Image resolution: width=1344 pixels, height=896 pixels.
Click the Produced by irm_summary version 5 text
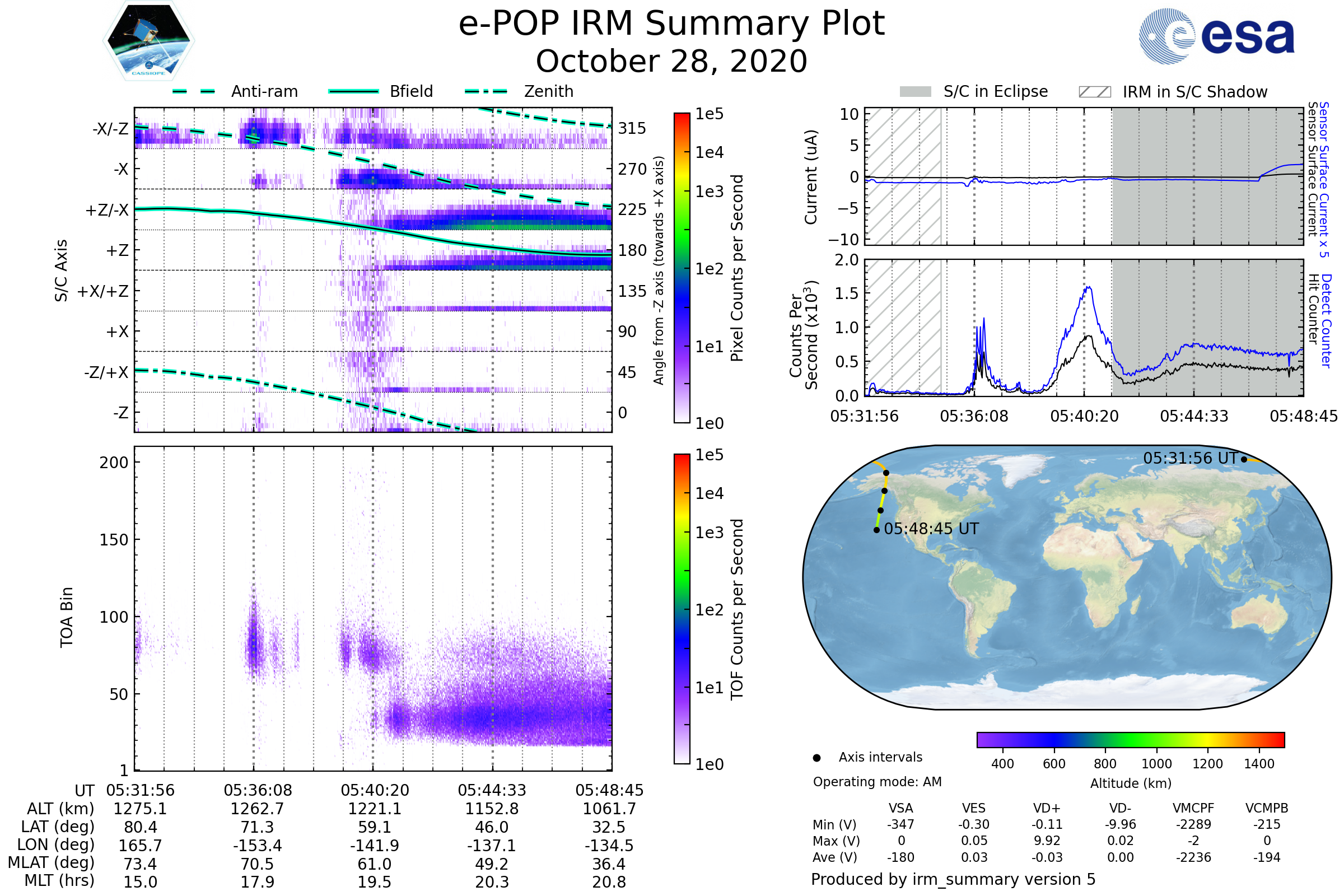(x=953, y=879)
